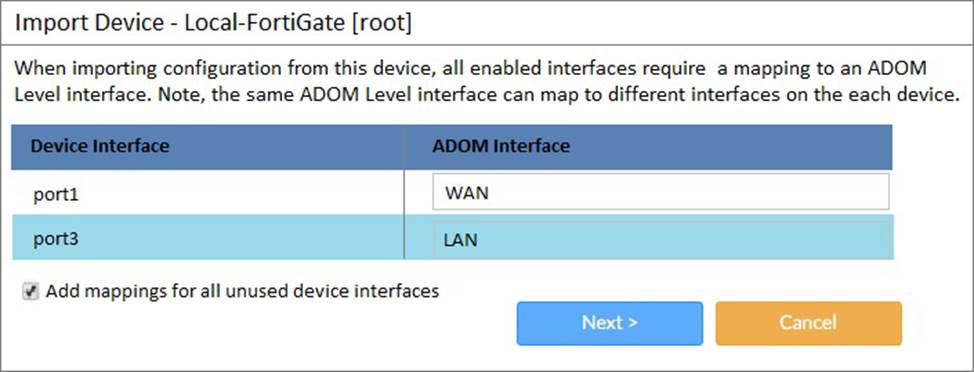Viewport: 974px width, 372px height.
Task: Focus the LAN ADOM interface field
Action: click(661, 238)
